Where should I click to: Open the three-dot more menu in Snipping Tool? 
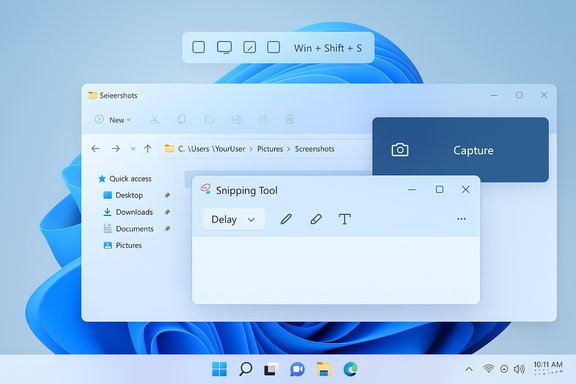coord(461,219)
